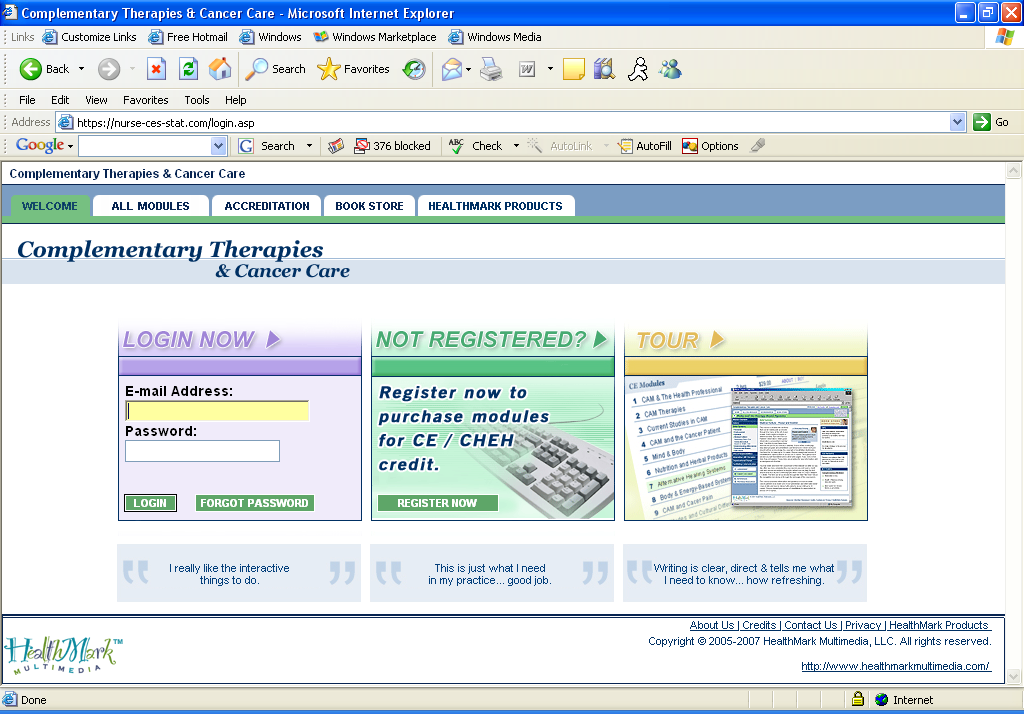
Task: Expand the spell Check dropdown arrow
Action: click(517, 146)
